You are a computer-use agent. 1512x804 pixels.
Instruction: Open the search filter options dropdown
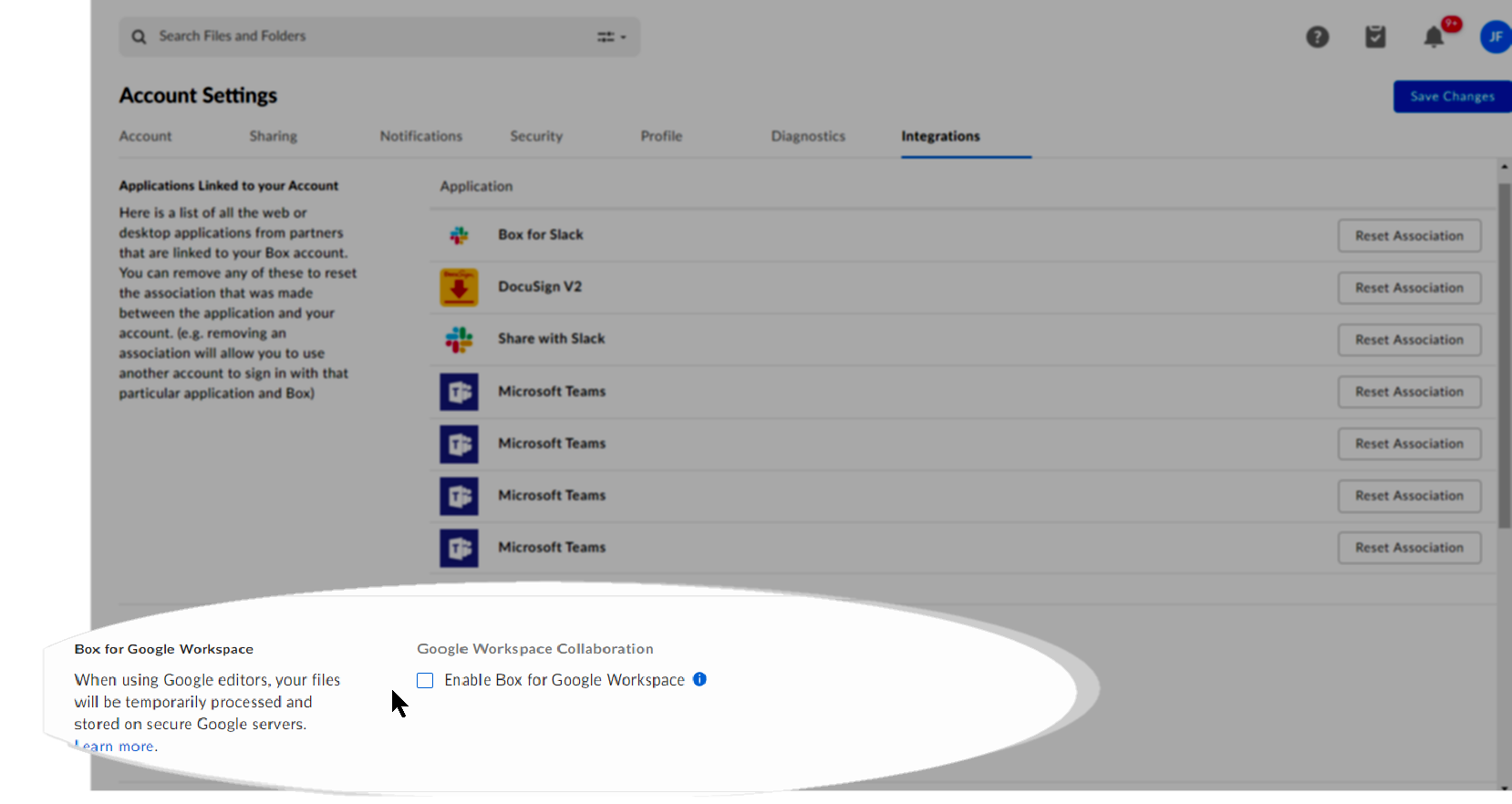[611, 36]
